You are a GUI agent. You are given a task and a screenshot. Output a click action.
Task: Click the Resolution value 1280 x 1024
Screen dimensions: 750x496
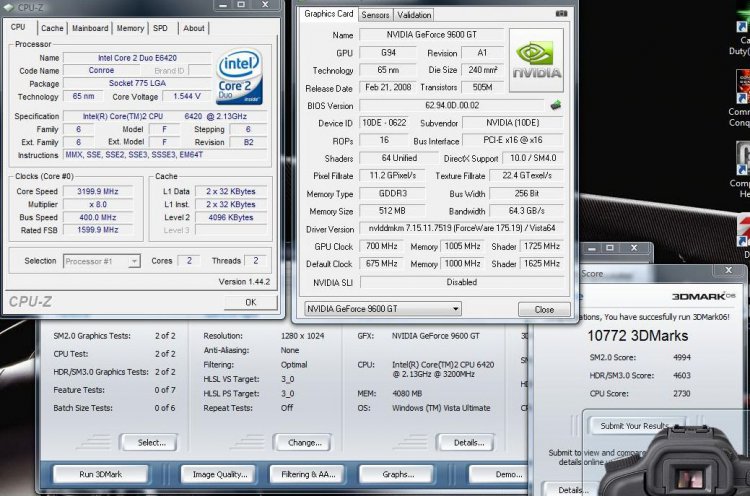pyautogui.click(x=302, y=336)
